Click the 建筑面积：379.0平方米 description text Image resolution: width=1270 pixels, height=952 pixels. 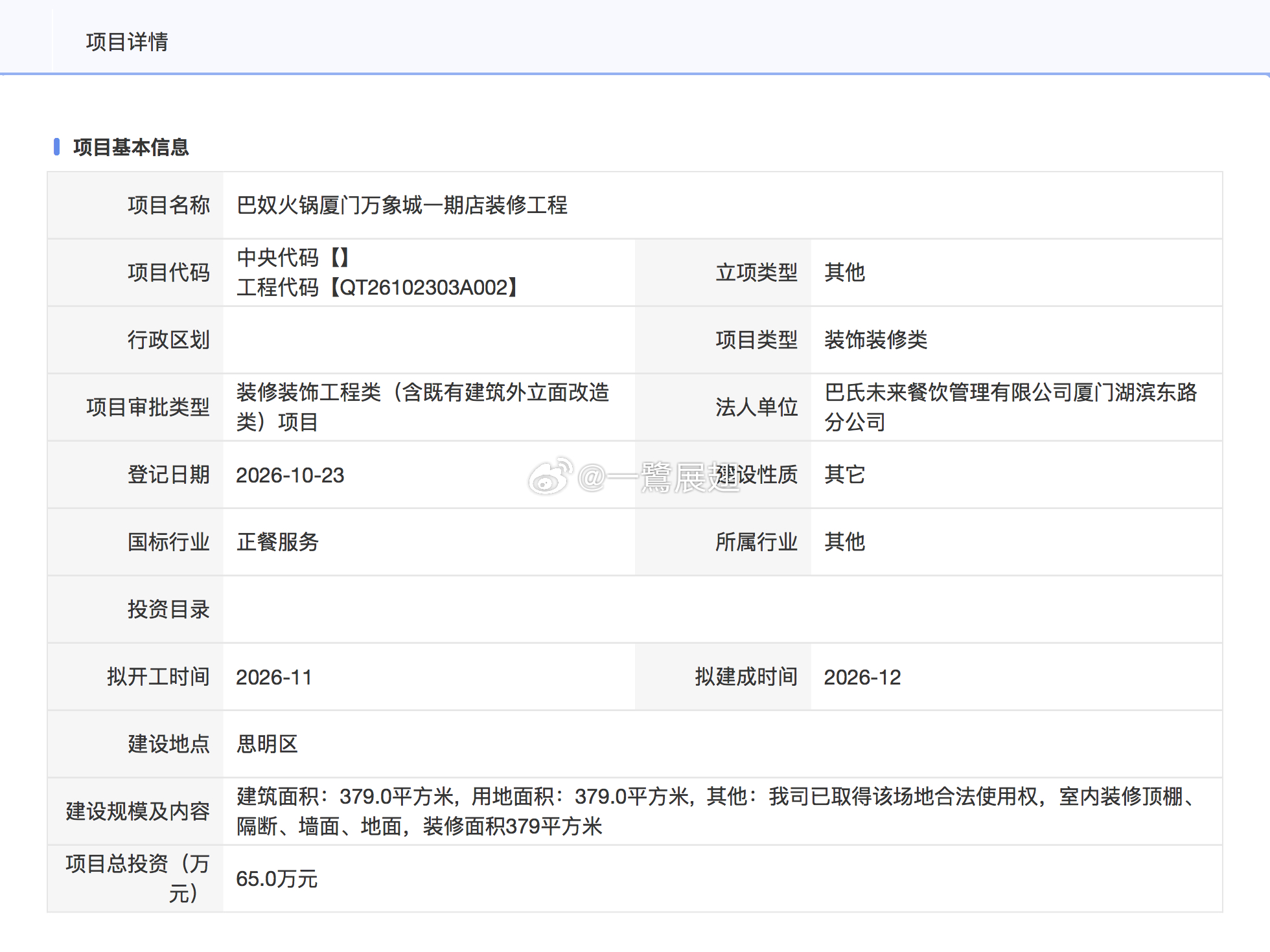715,811
